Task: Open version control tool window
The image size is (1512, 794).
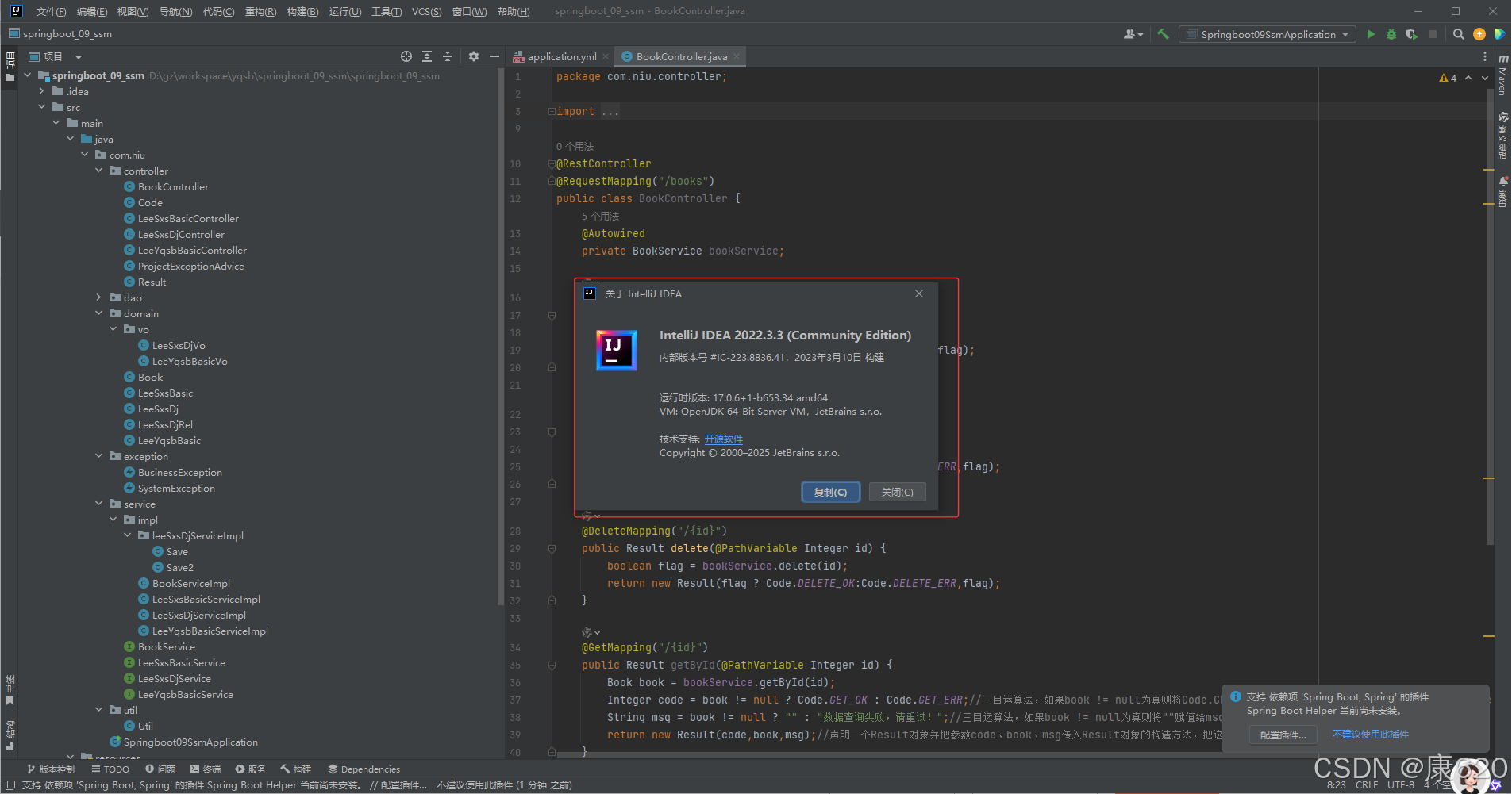Action: click(51, 769)
